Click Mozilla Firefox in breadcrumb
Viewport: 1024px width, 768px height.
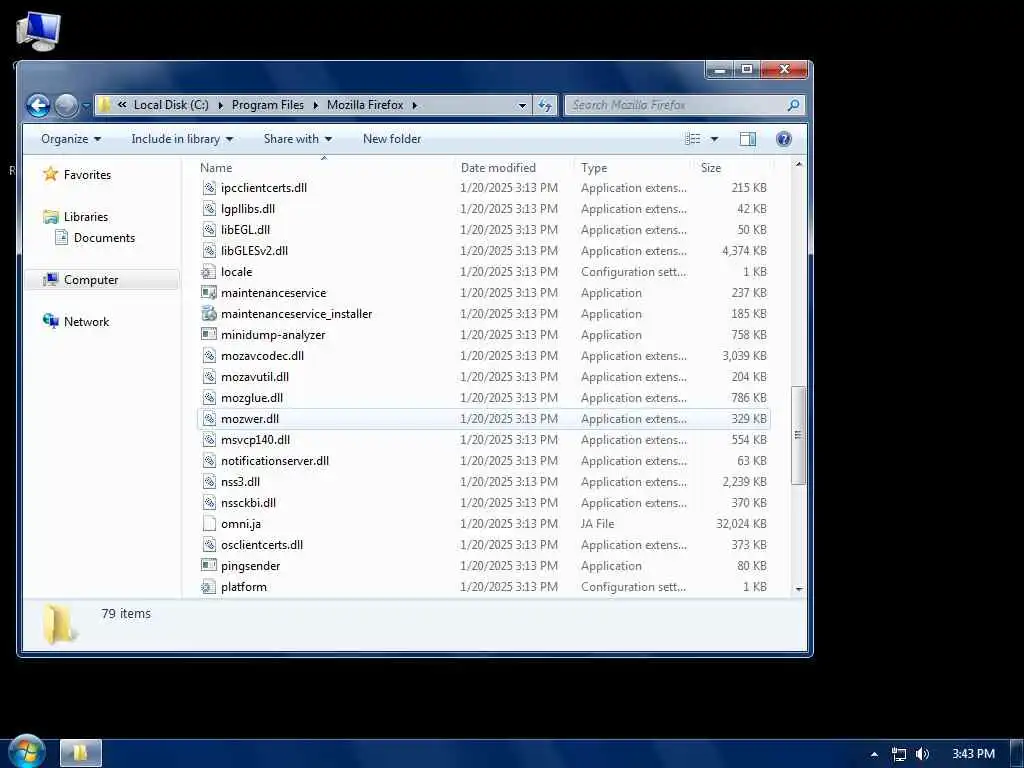(x=365, y=105)
